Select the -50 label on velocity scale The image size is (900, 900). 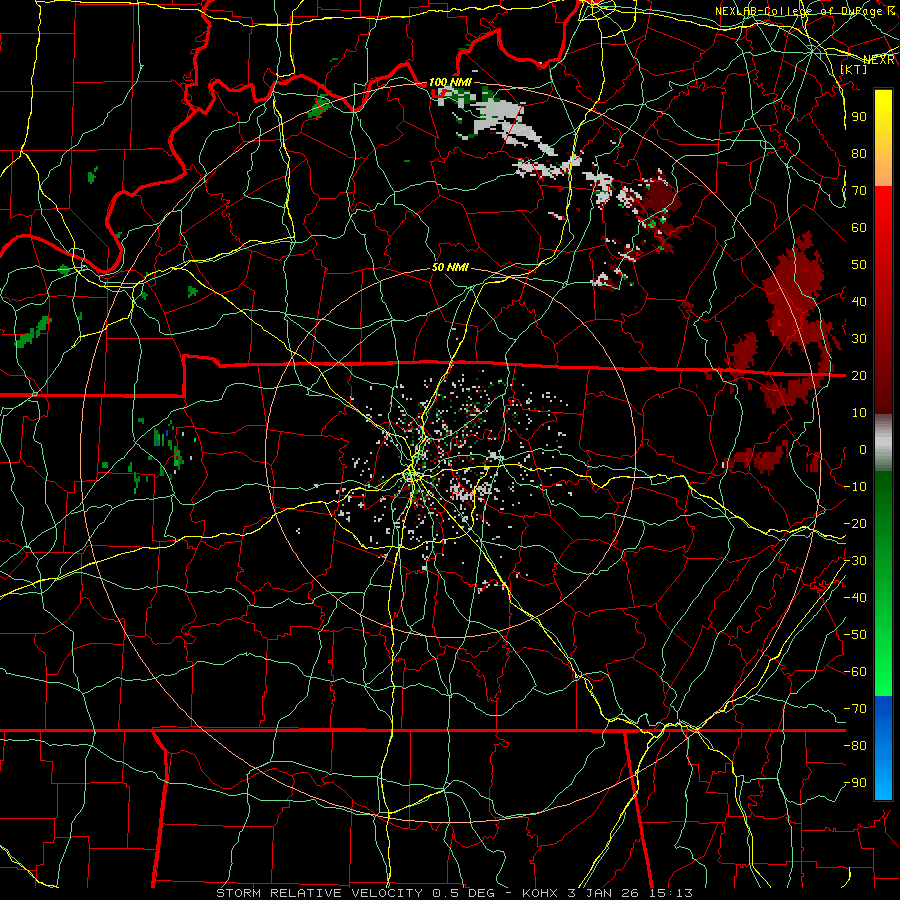click(x=855, y=635)
